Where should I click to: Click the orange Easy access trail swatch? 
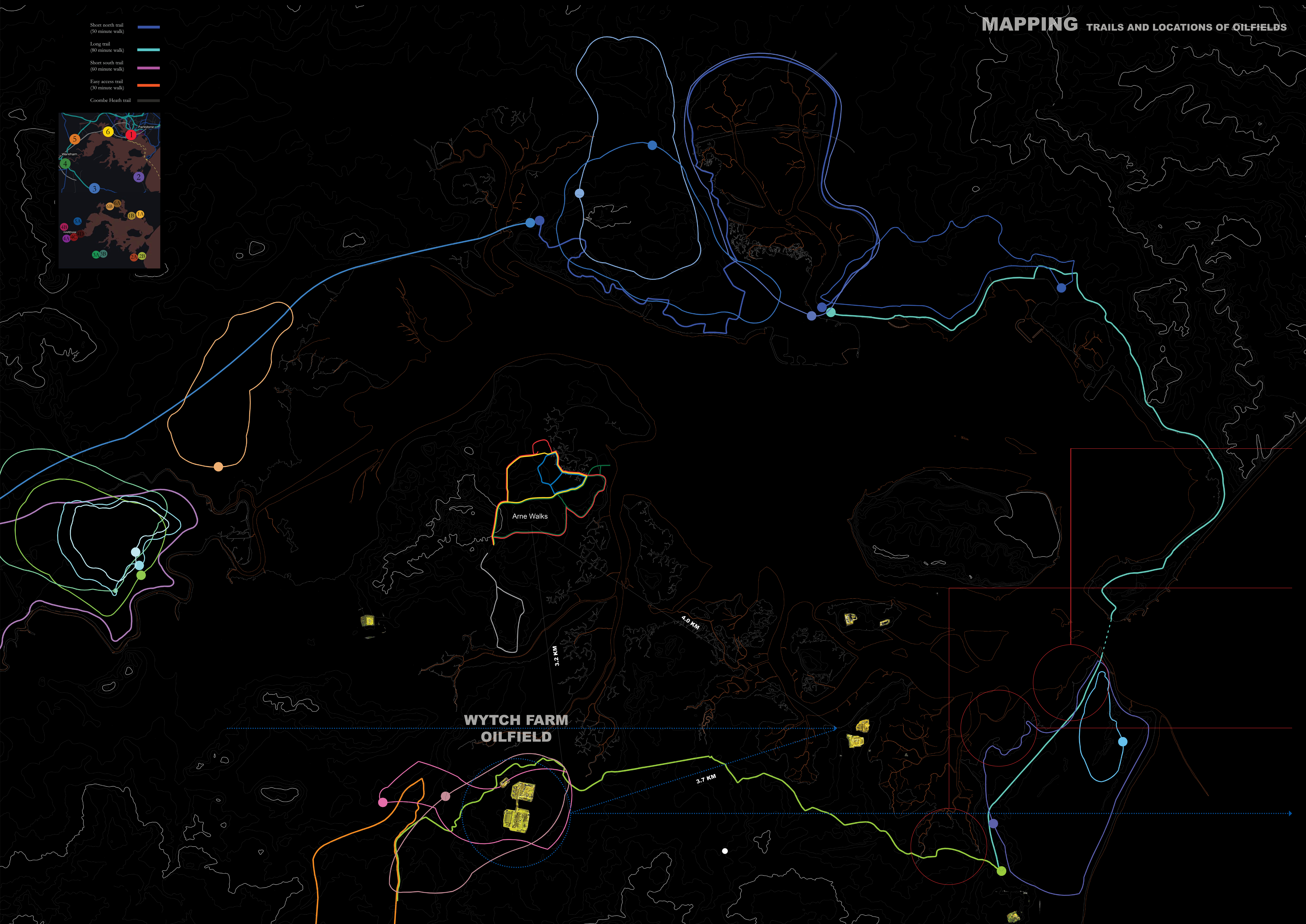point(148,85)
